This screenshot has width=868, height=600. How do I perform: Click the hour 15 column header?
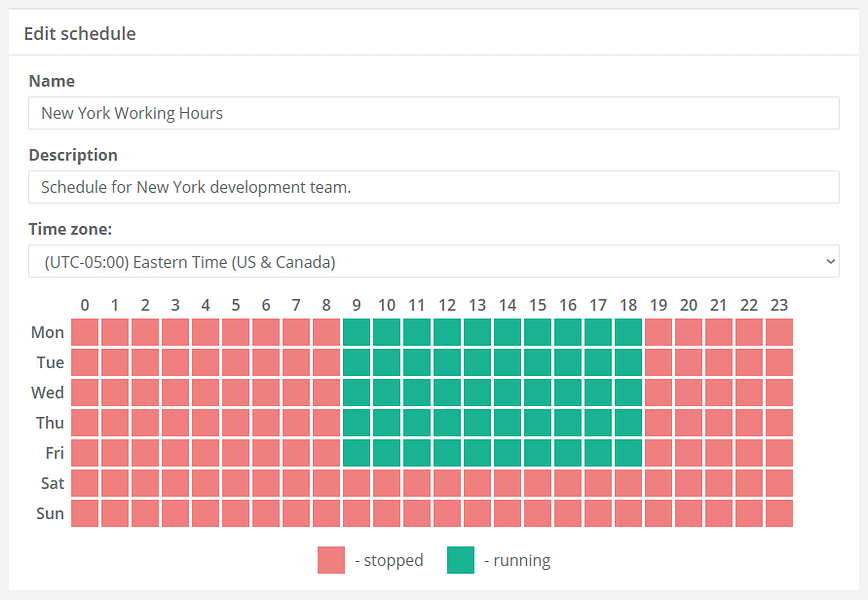[x=538, y=305]
